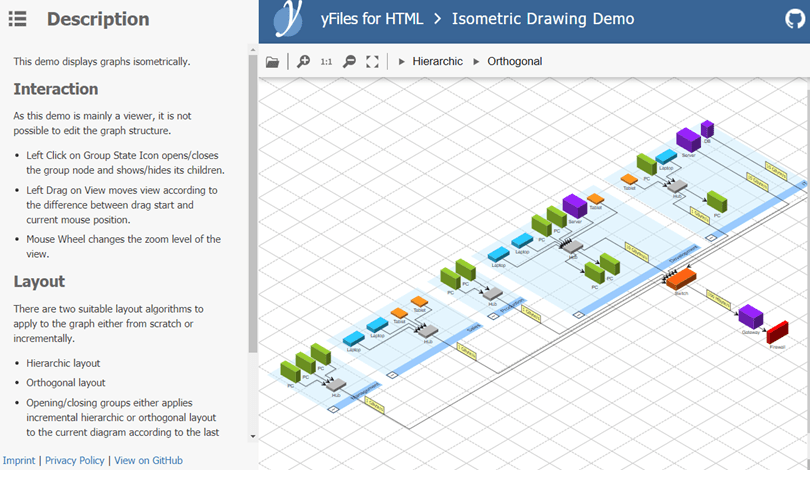Click the Sales group header label
This screenshot has height=479, width=810.
click(x=473, y=329)
